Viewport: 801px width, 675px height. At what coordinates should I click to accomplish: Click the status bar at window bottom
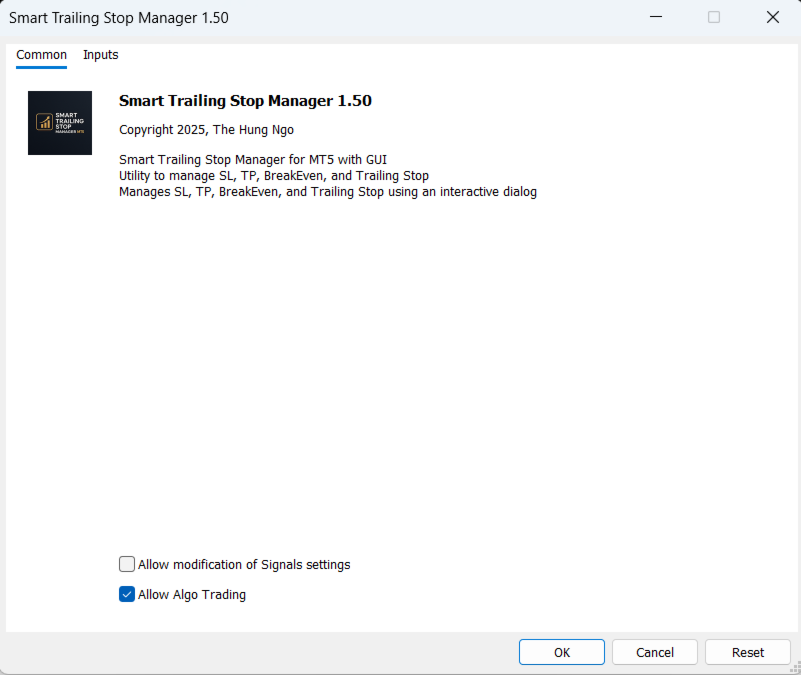point(400,668)
